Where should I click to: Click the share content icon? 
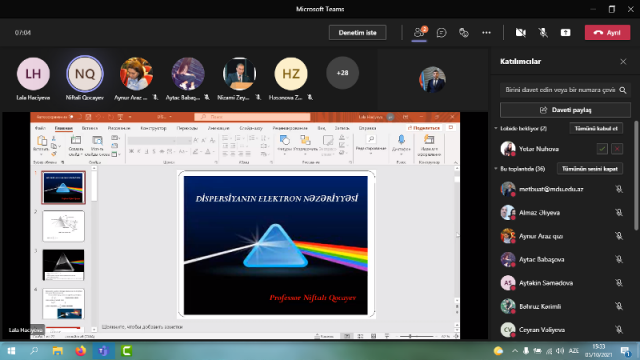click(565, 33)
